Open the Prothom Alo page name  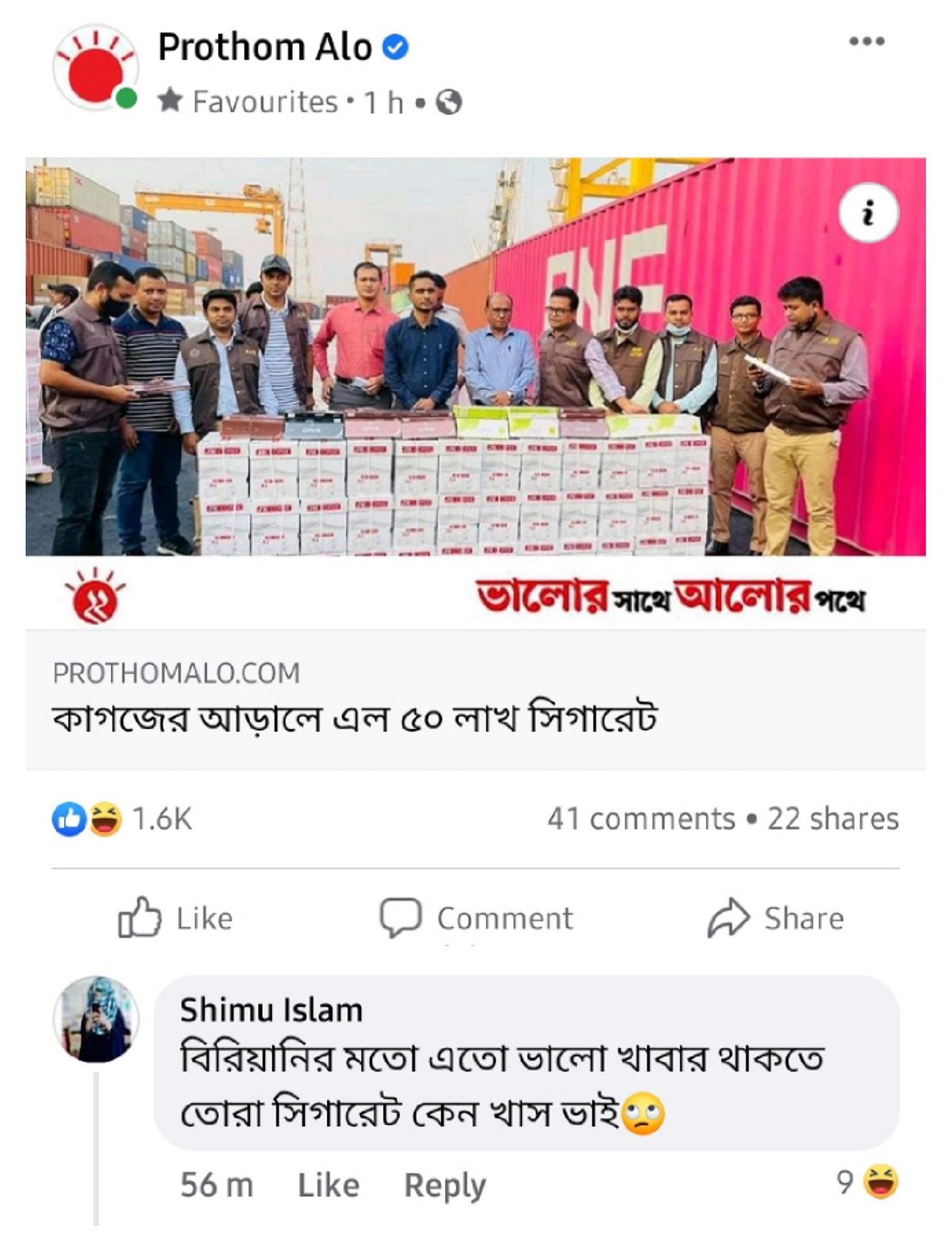pos(265,47)
